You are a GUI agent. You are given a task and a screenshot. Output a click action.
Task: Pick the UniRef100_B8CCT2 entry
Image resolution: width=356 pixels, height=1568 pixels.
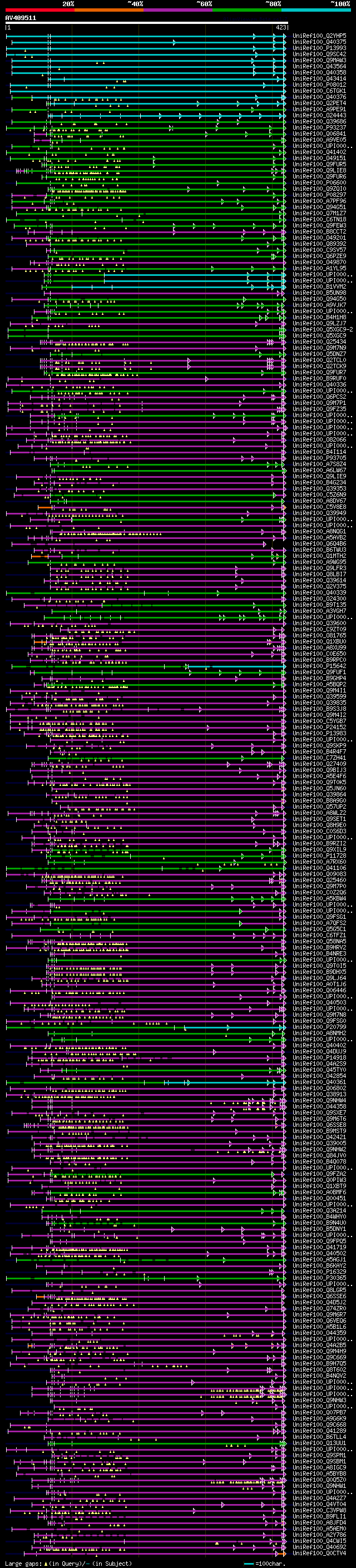pyautogui.click(x=319, y=232)
